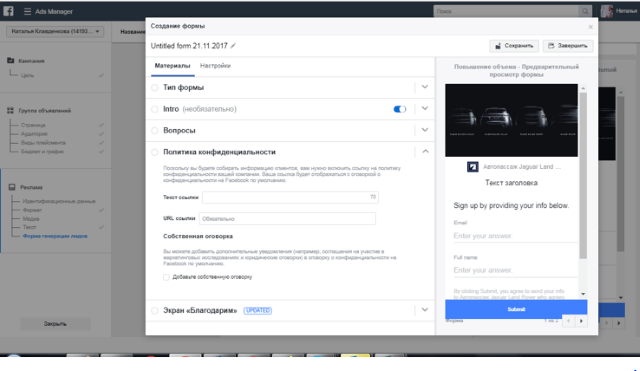Viewport: 640px width, 371px height.
Task: Open Формат item under Реклама
Action: click(x=32, y=210)
